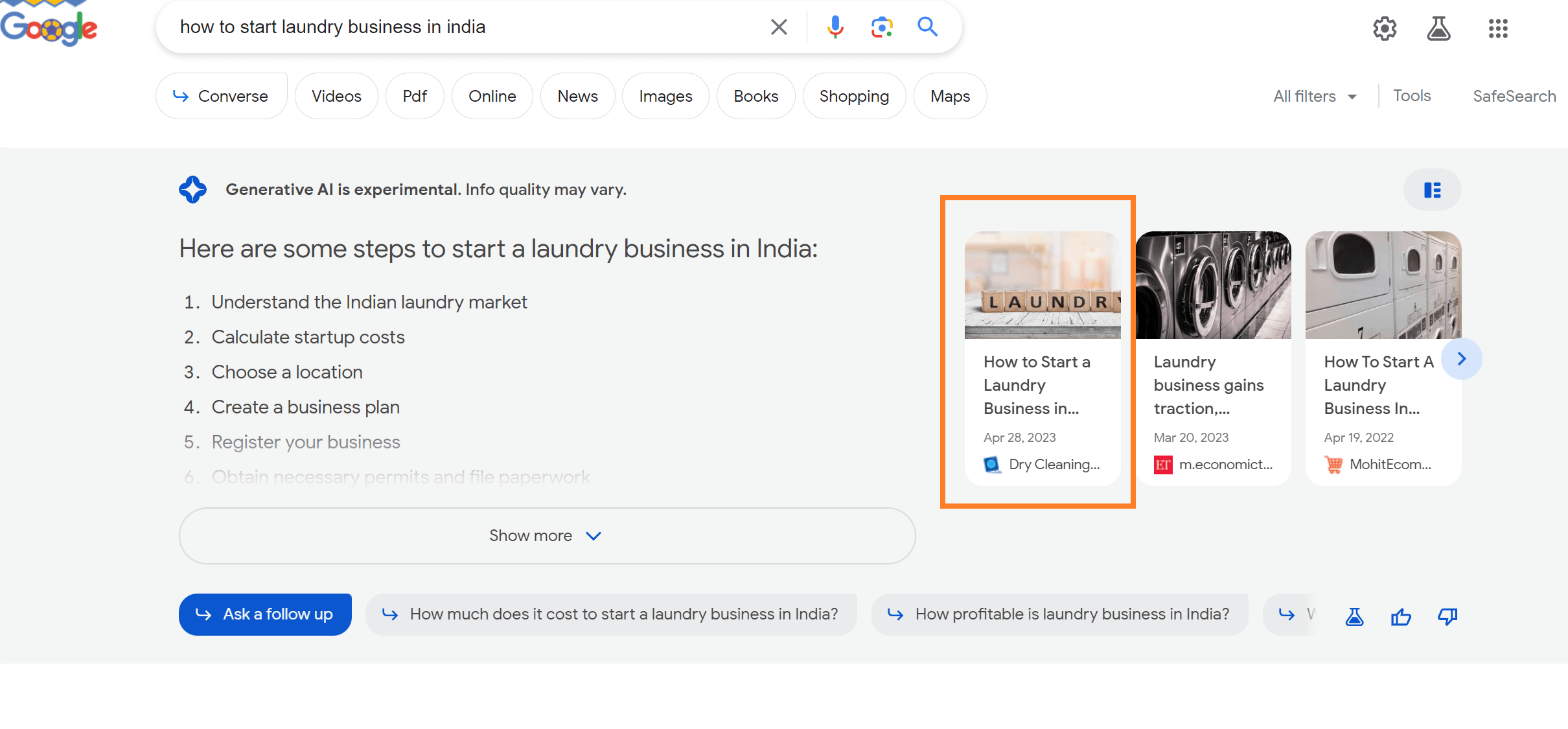Click the Google Lens icon in search bar
The image size is (1568, 729).
point(882,26)
